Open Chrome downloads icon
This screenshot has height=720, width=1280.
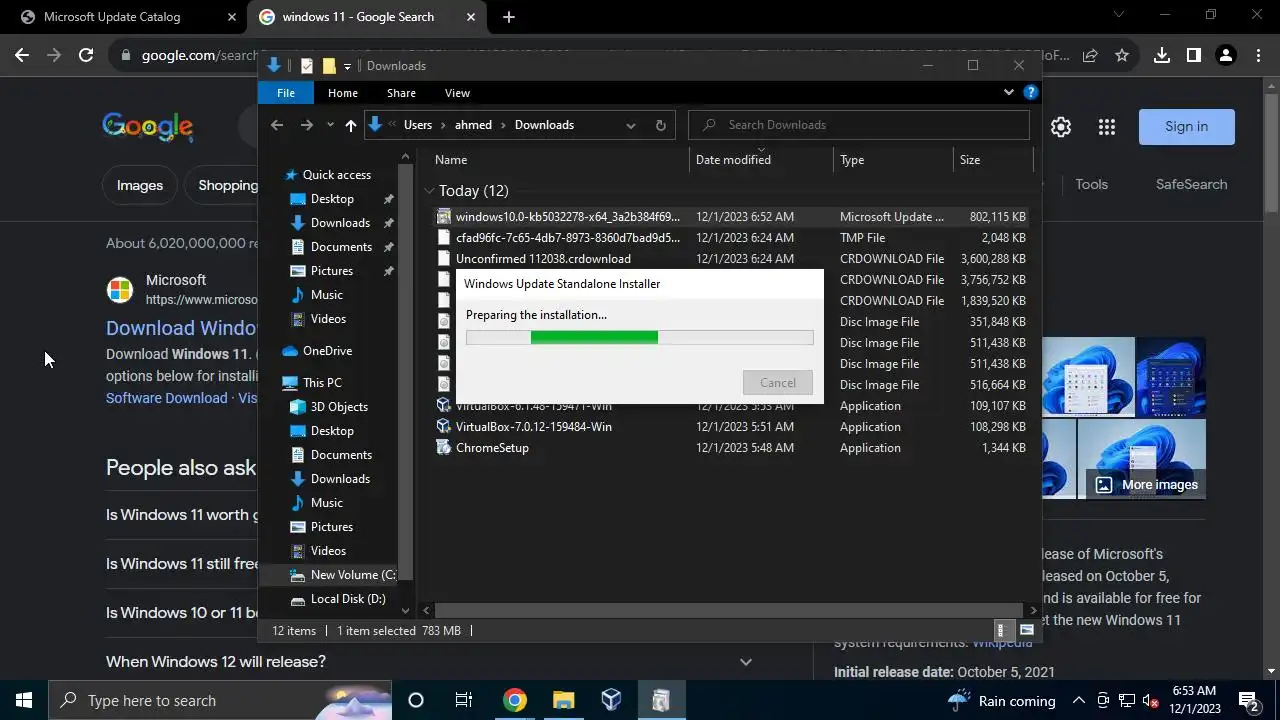(1162, 56)
